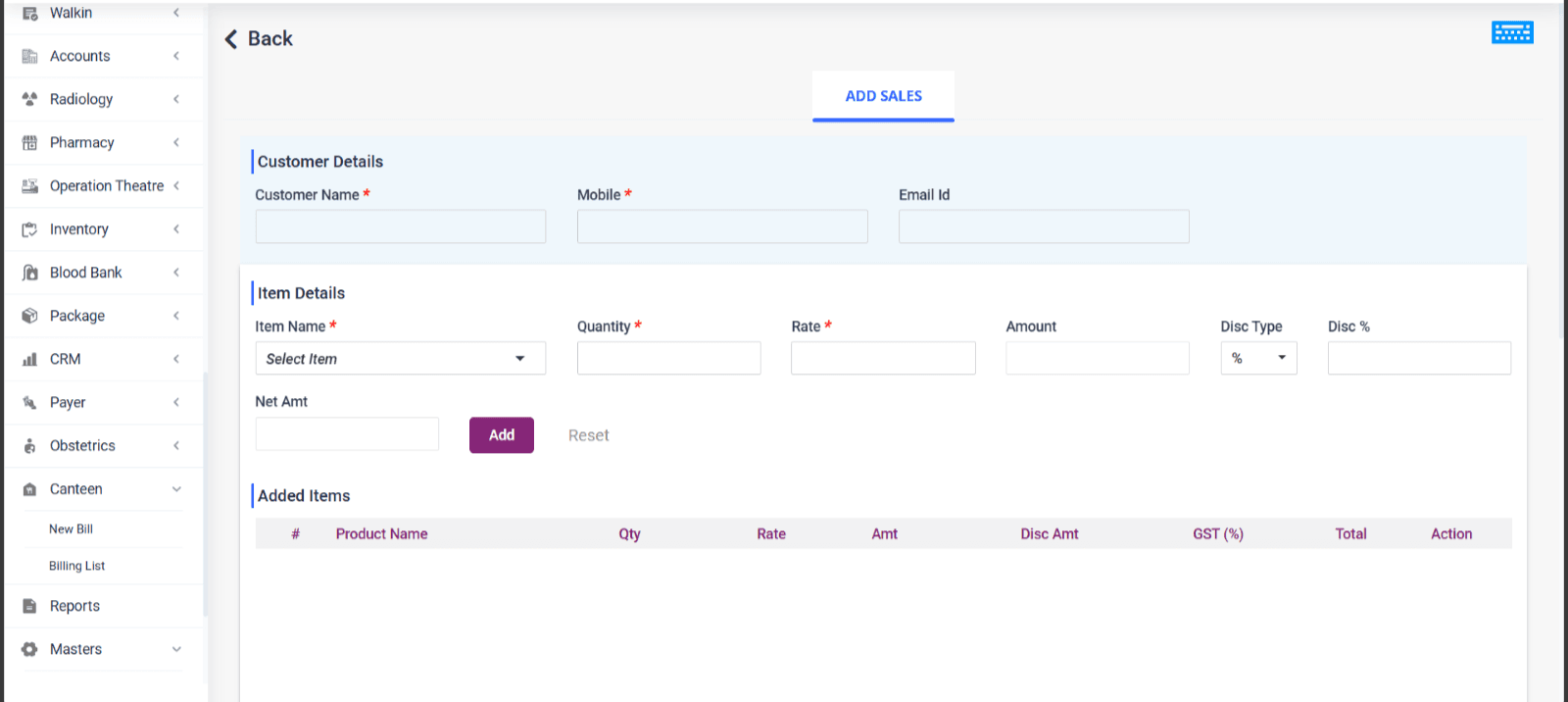This screenshot has height=702, width=1568.
Task: Open Billing List under Canteen
Action: pos(76,566)
